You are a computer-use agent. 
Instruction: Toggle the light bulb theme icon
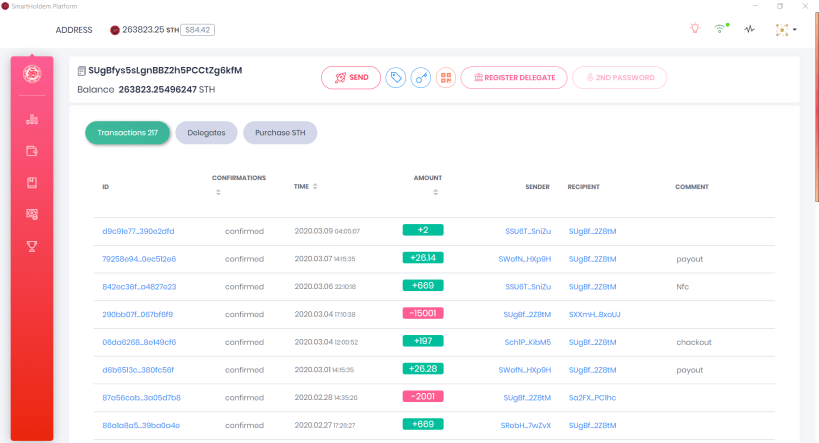coord(695,28)
